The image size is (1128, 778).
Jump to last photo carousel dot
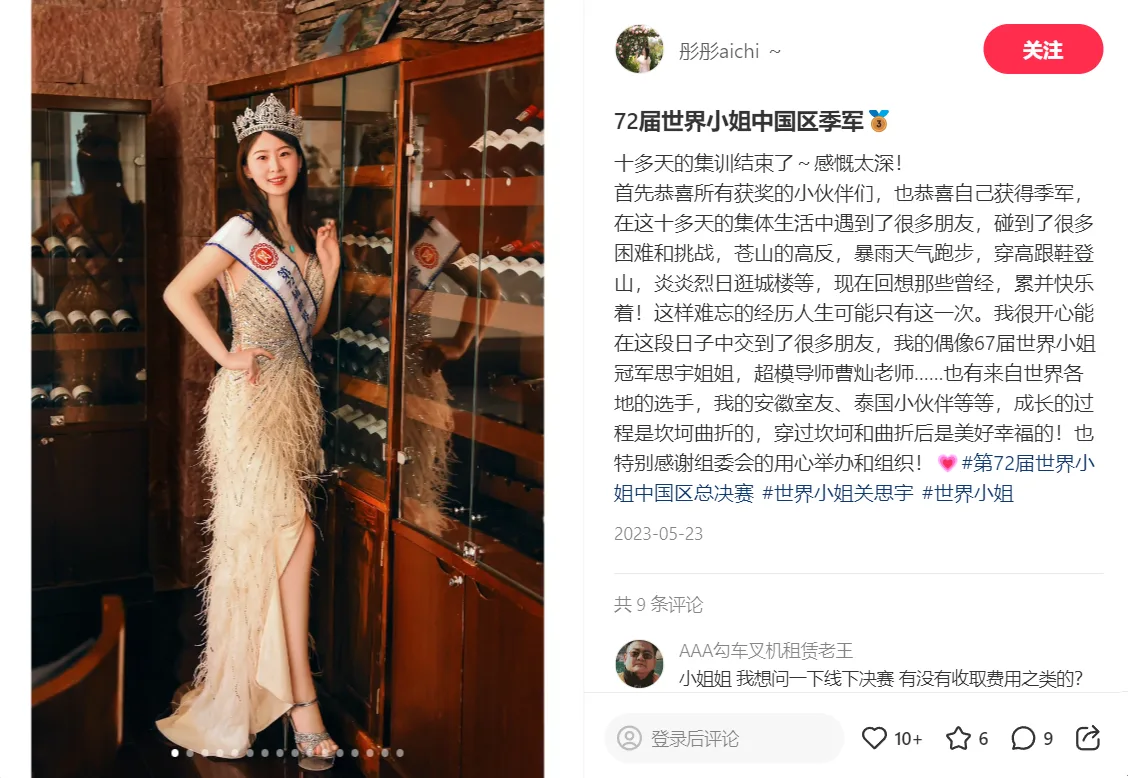pos(400,753)
